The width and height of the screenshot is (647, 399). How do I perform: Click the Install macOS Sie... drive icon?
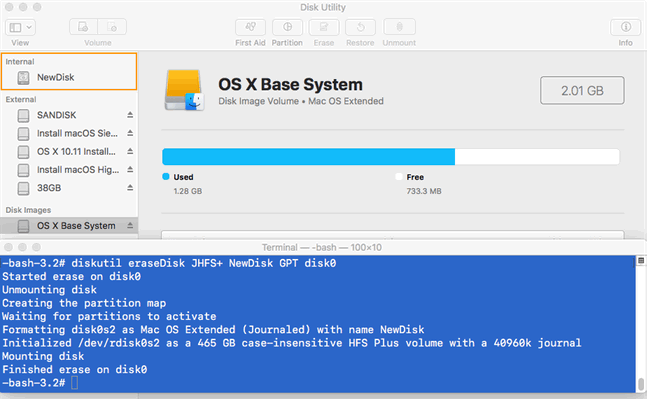pyautogui.click(x=24, y=134)
